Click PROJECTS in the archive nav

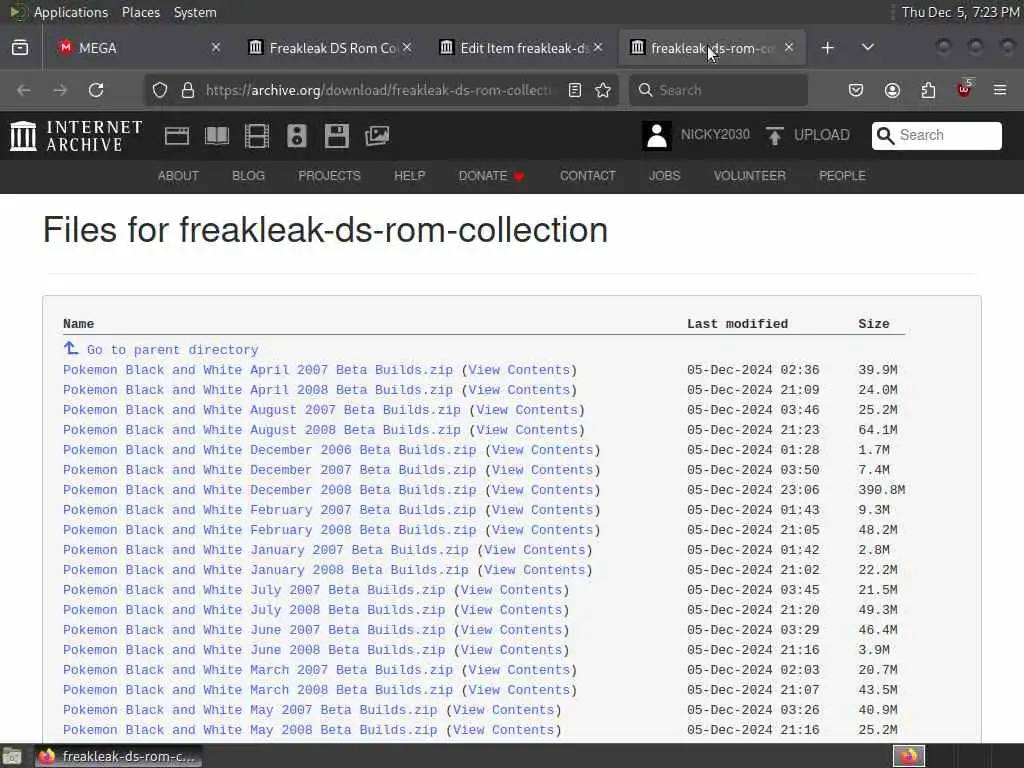(x=329, y=176)
